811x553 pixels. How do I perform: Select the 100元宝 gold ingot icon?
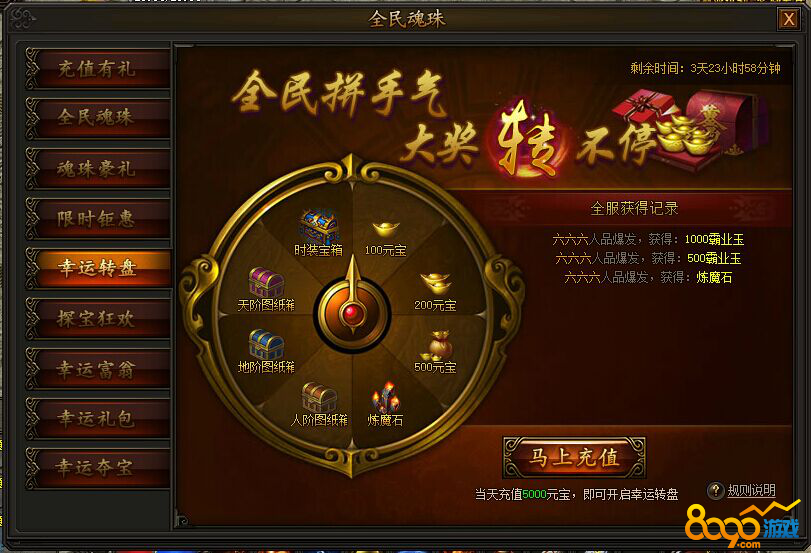tap(386, 228)
